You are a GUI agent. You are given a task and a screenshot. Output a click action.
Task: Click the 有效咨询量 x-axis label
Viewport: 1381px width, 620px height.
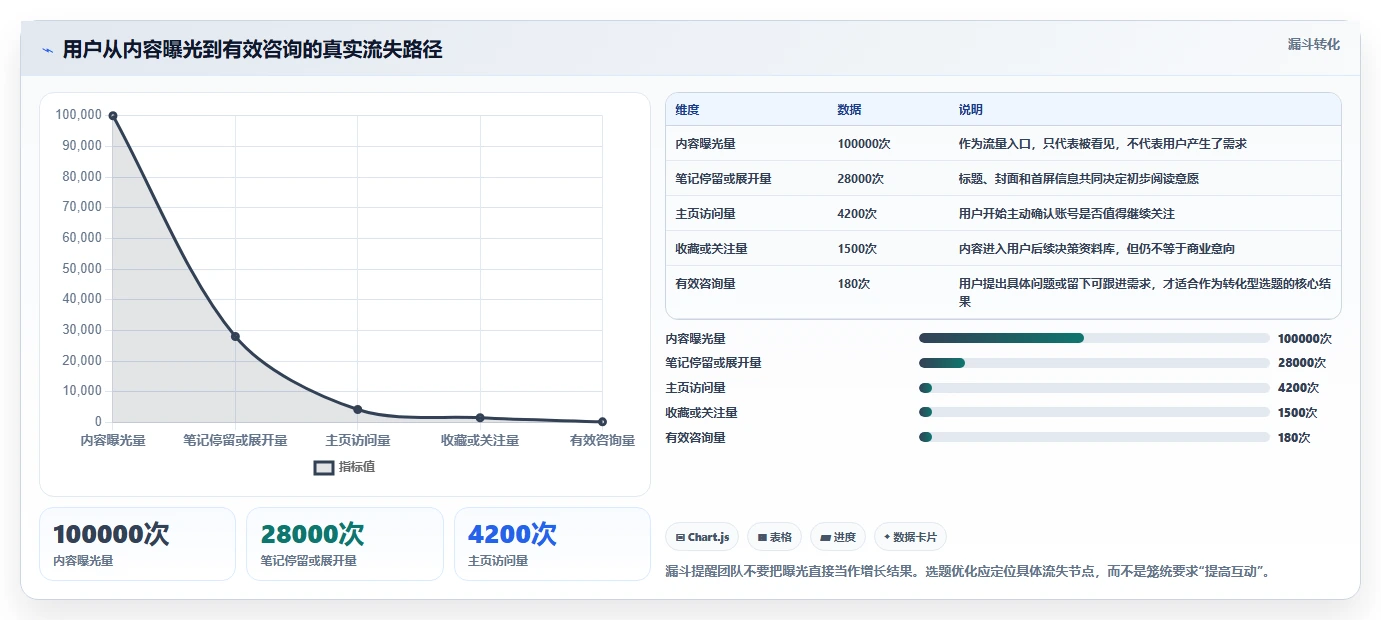click(x=602, y=440)
